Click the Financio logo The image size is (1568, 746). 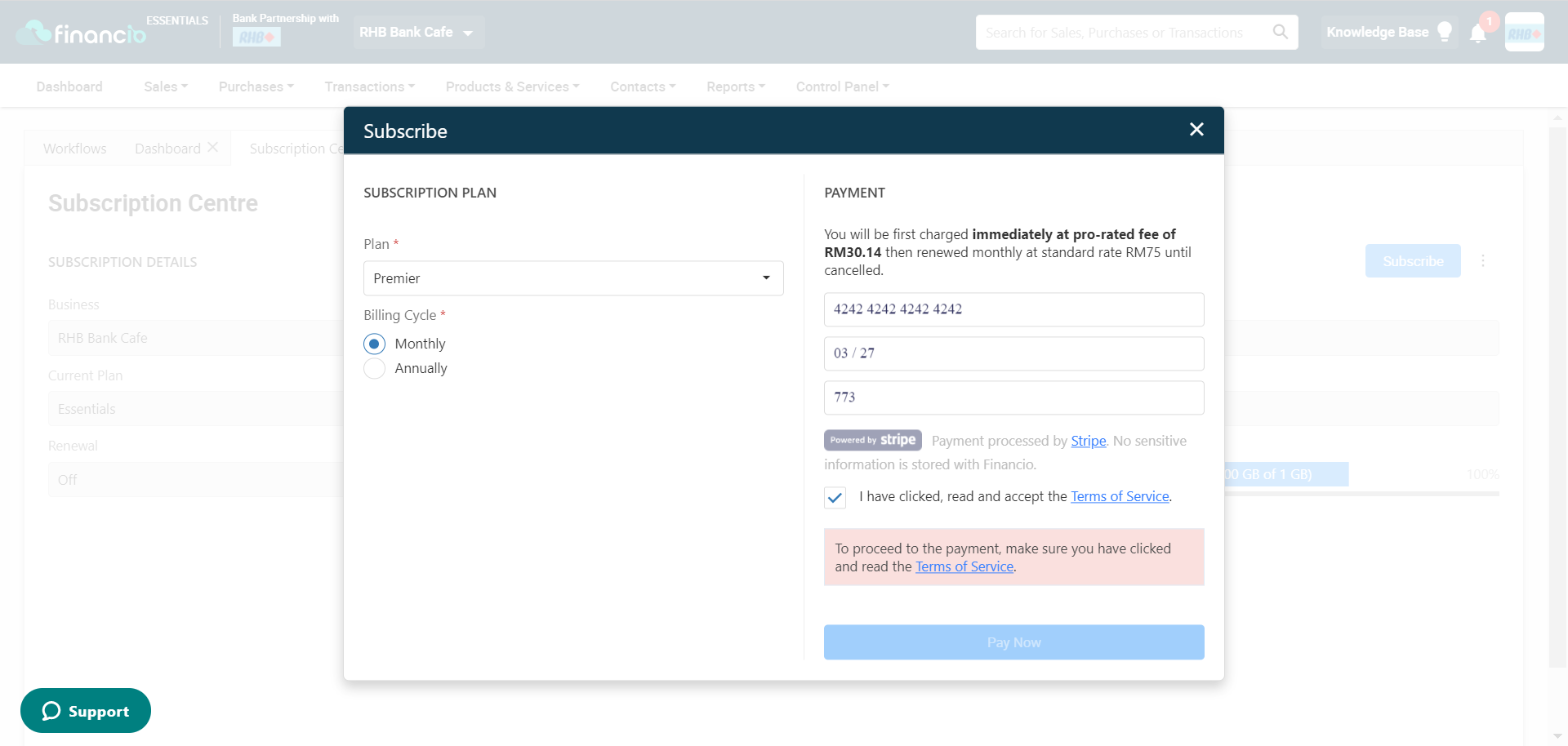82,33
